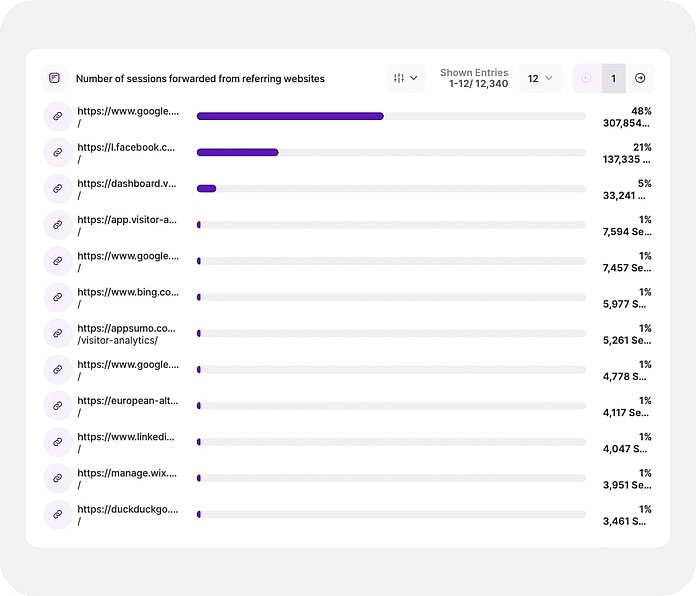Click the link icon beside www.bing.co row
Viewport: 696px width, 596px height.
(x=57, y=297)
